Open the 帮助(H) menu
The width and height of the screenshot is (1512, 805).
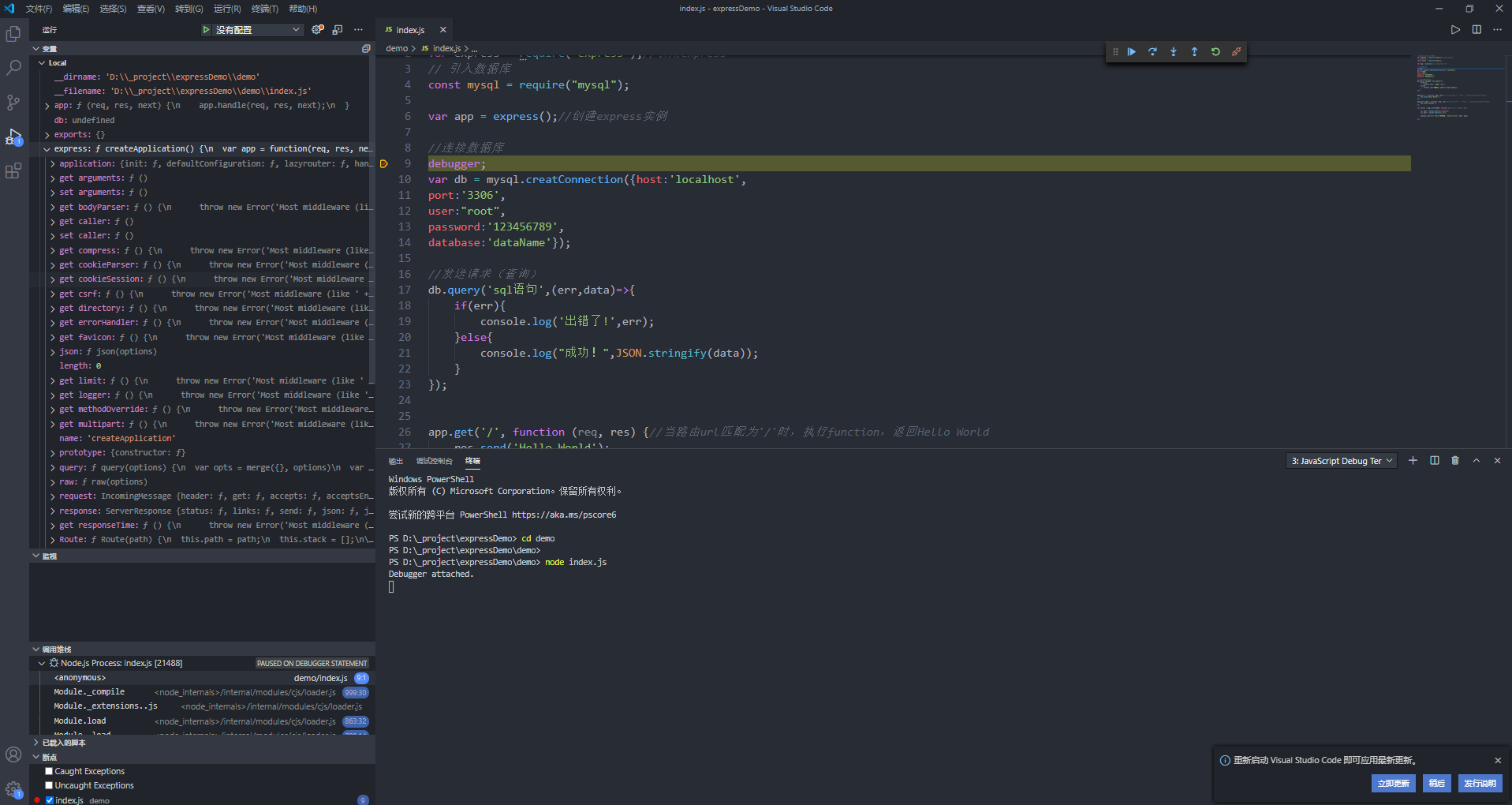click(303, 9)
